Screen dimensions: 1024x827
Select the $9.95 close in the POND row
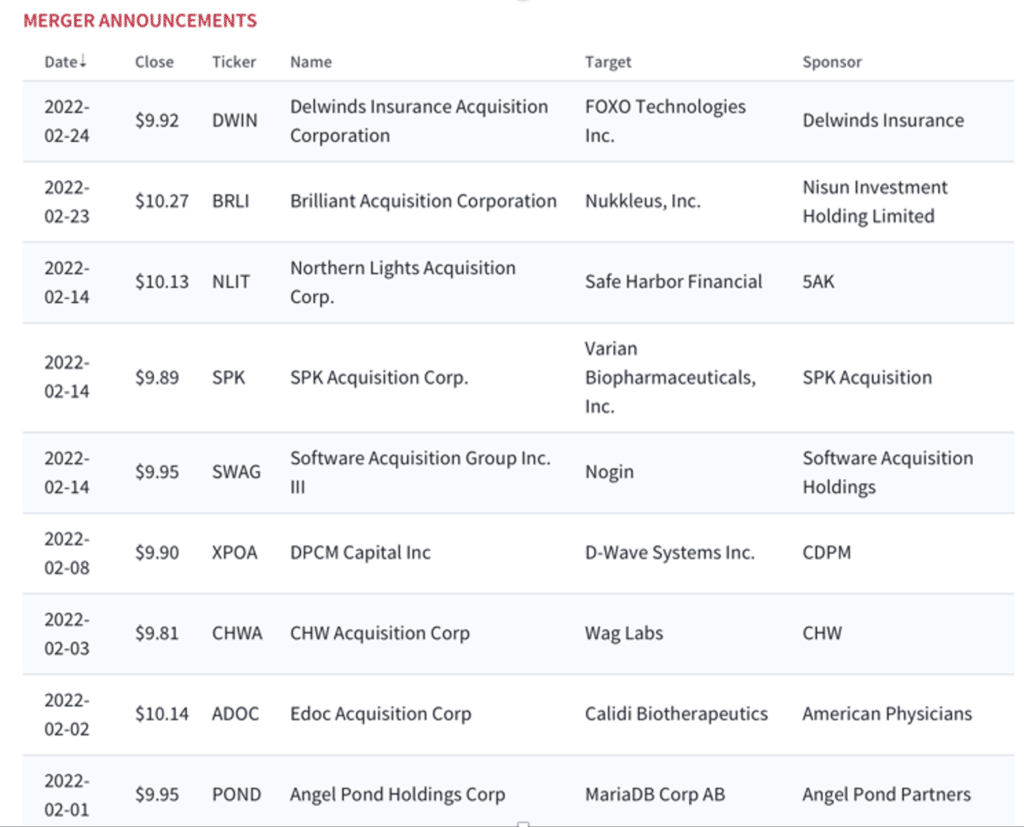tap(157, 794)
